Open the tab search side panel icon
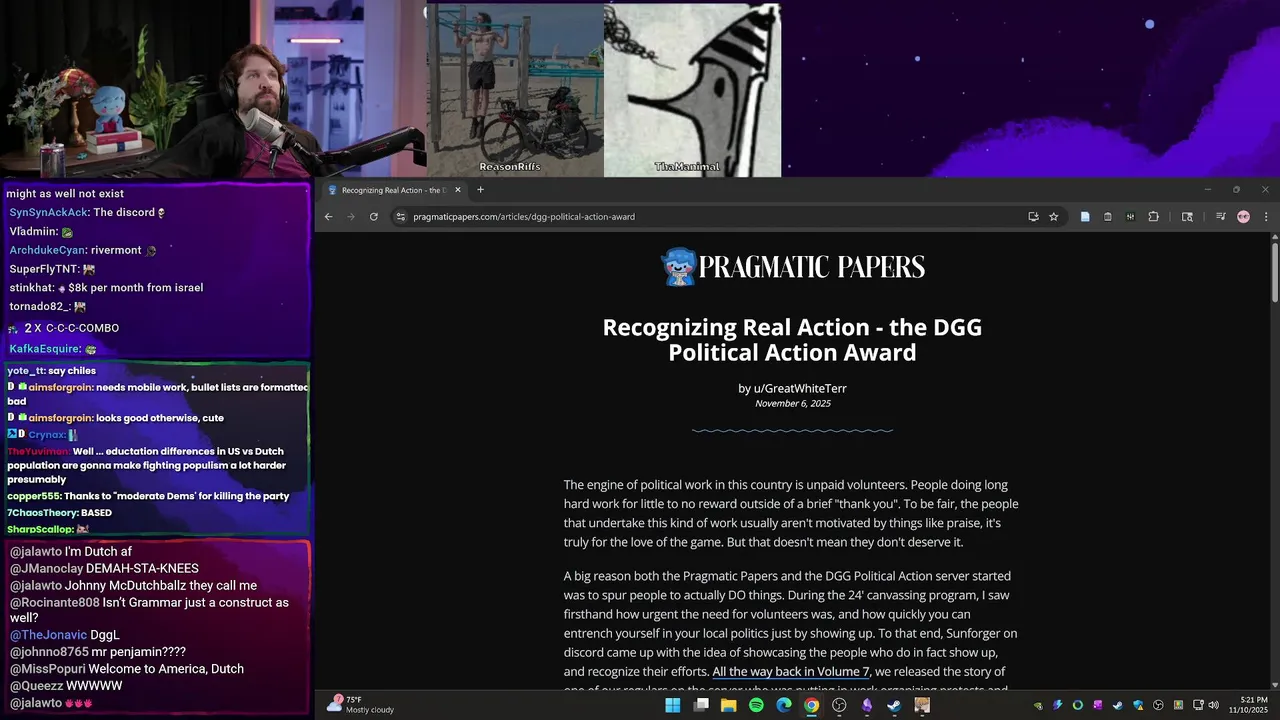The width and height of the screenshot is (1280, 720). tap(1187, 216)
